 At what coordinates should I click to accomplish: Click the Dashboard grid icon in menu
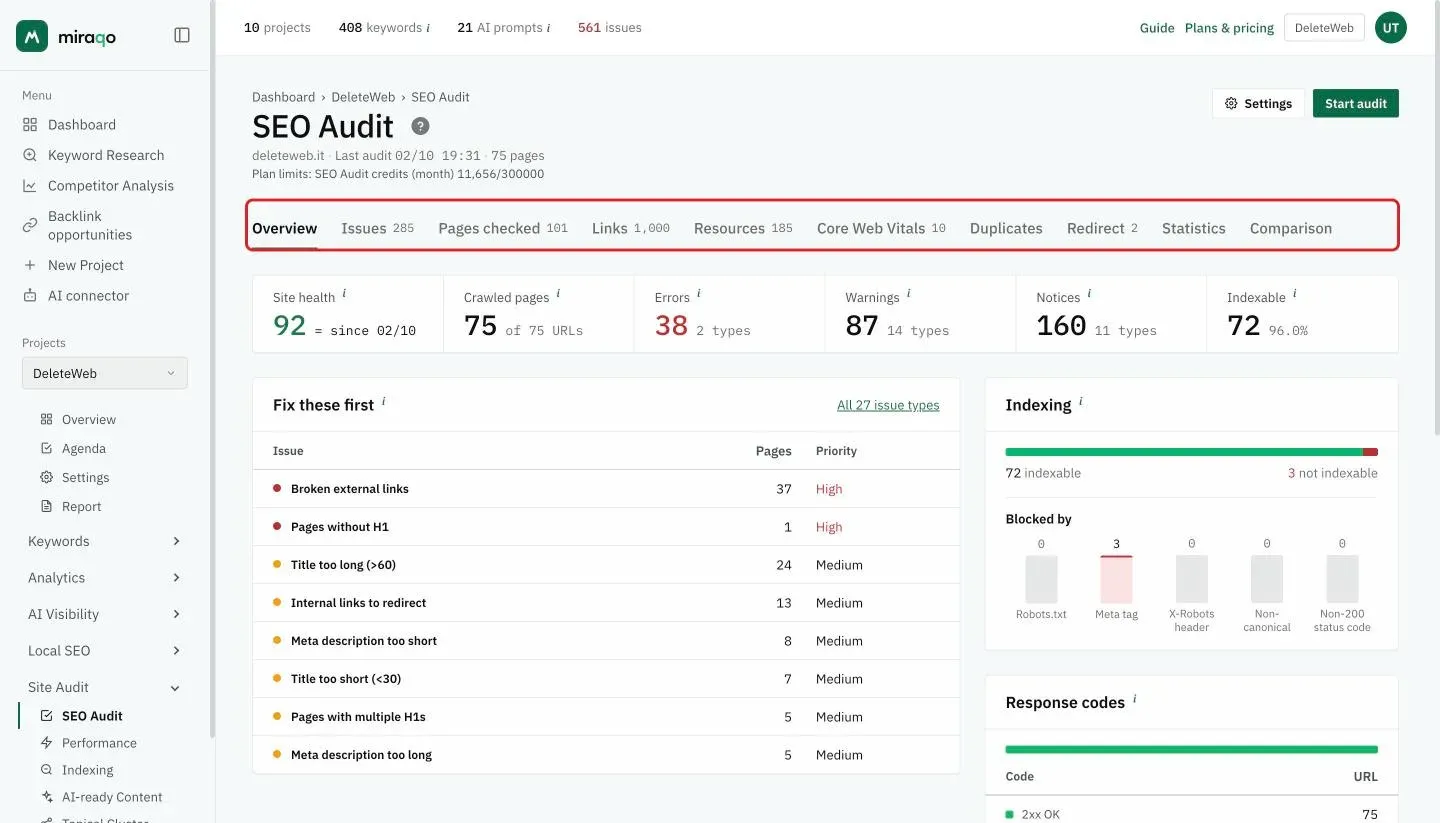click(x=30, y=125)
